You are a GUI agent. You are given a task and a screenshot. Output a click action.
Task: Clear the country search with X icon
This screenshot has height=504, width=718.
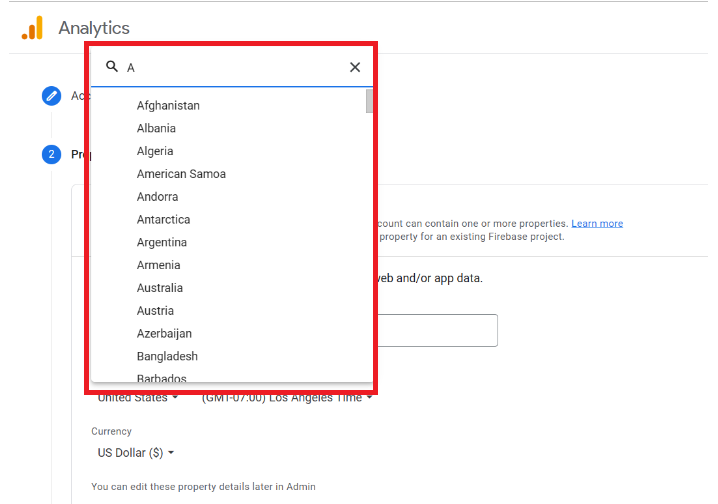pos(355,67)
